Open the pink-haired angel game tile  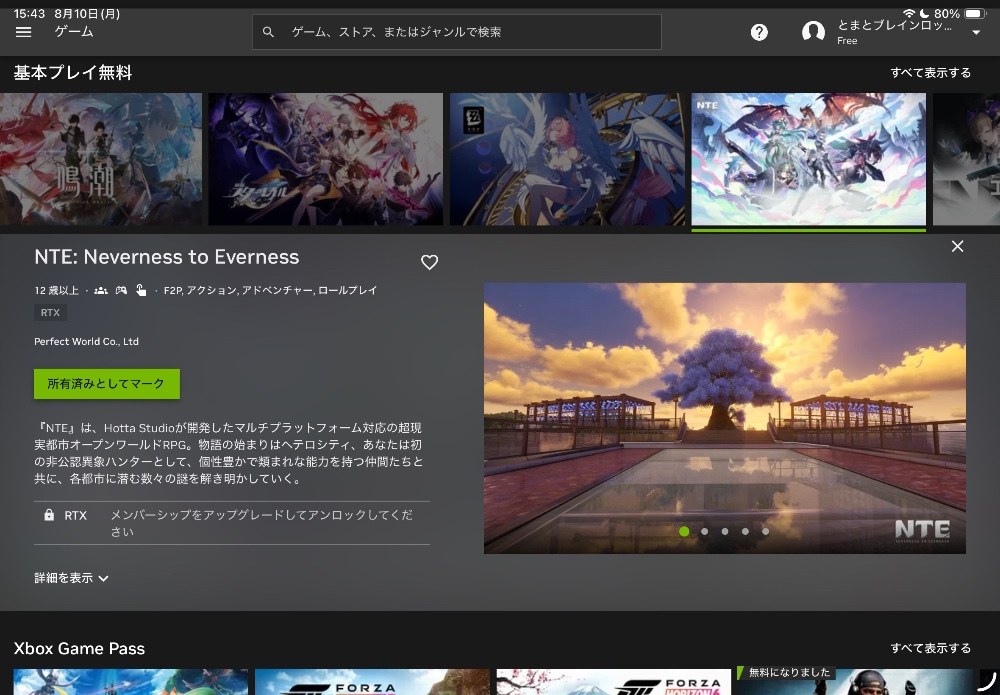pyautogui.click(x=567, y=159)
